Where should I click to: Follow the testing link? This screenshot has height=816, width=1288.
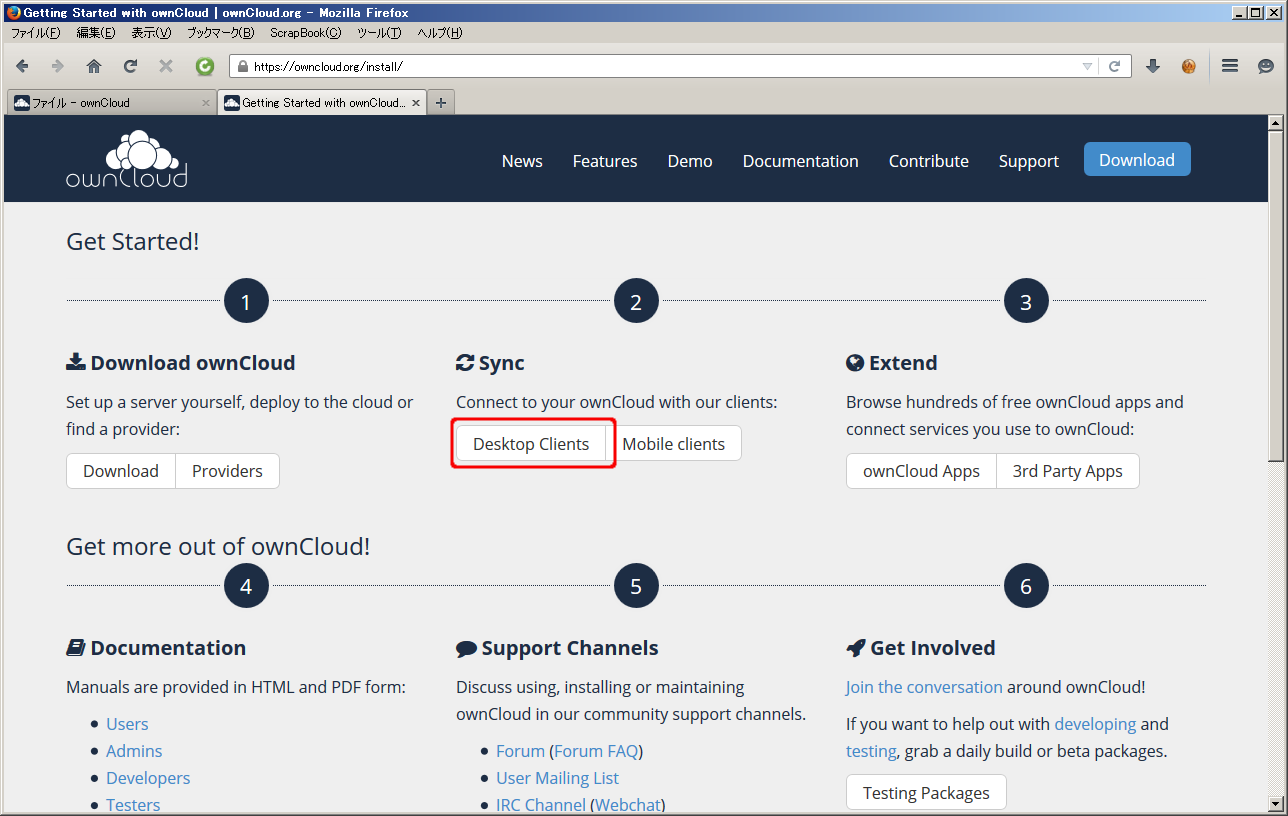pos(871,751)
